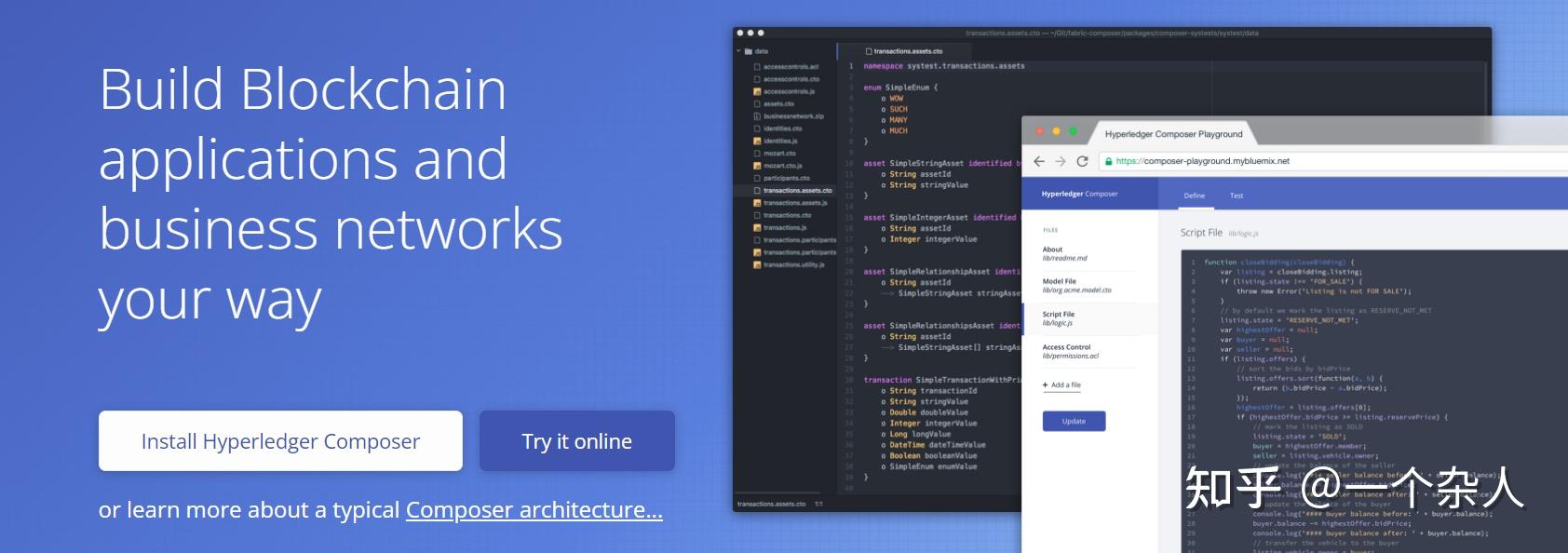Click the yellow minimize dot of browser window
The height and width of the screenshot is (553, 1568).
click(1057, 131)
